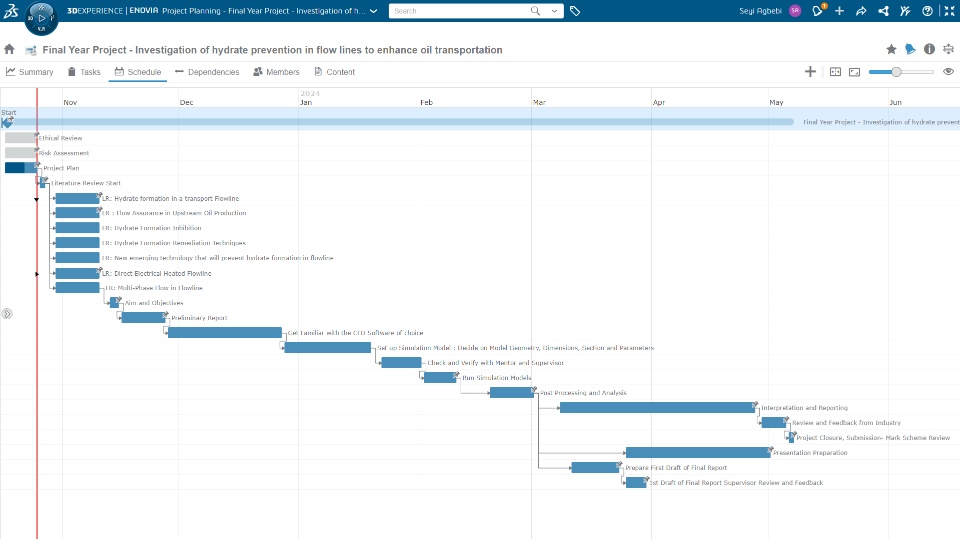This screenshot has height=539, width=960.
Task: Select Prepare First Draft of Final Report bar
Action: tap(595, 467)
